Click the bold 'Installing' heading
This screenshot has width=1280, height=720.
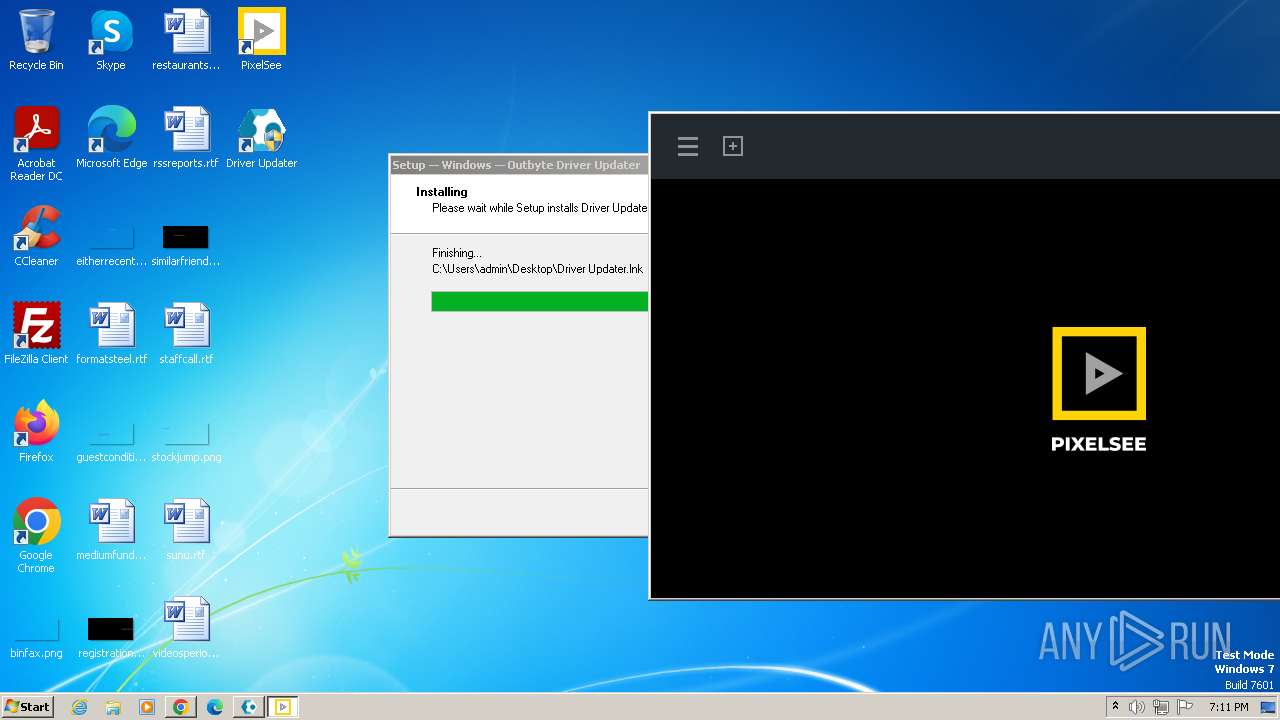442,192
